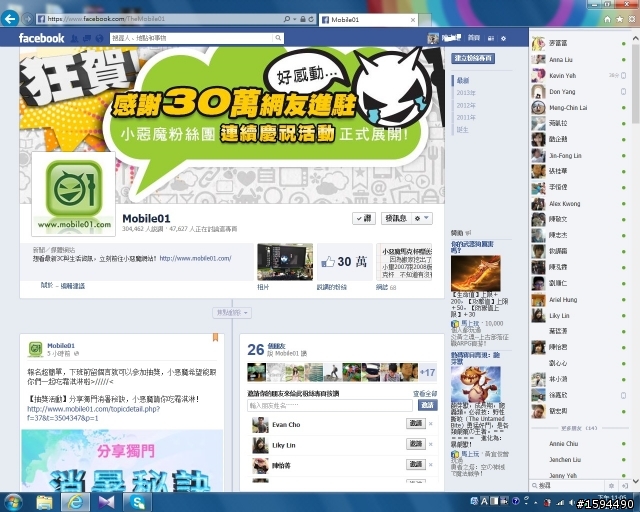The width and height of the screenshot is (640, 512).
Task: Click the Mobile01 page profile logo
Action: (x=73, y=194)
